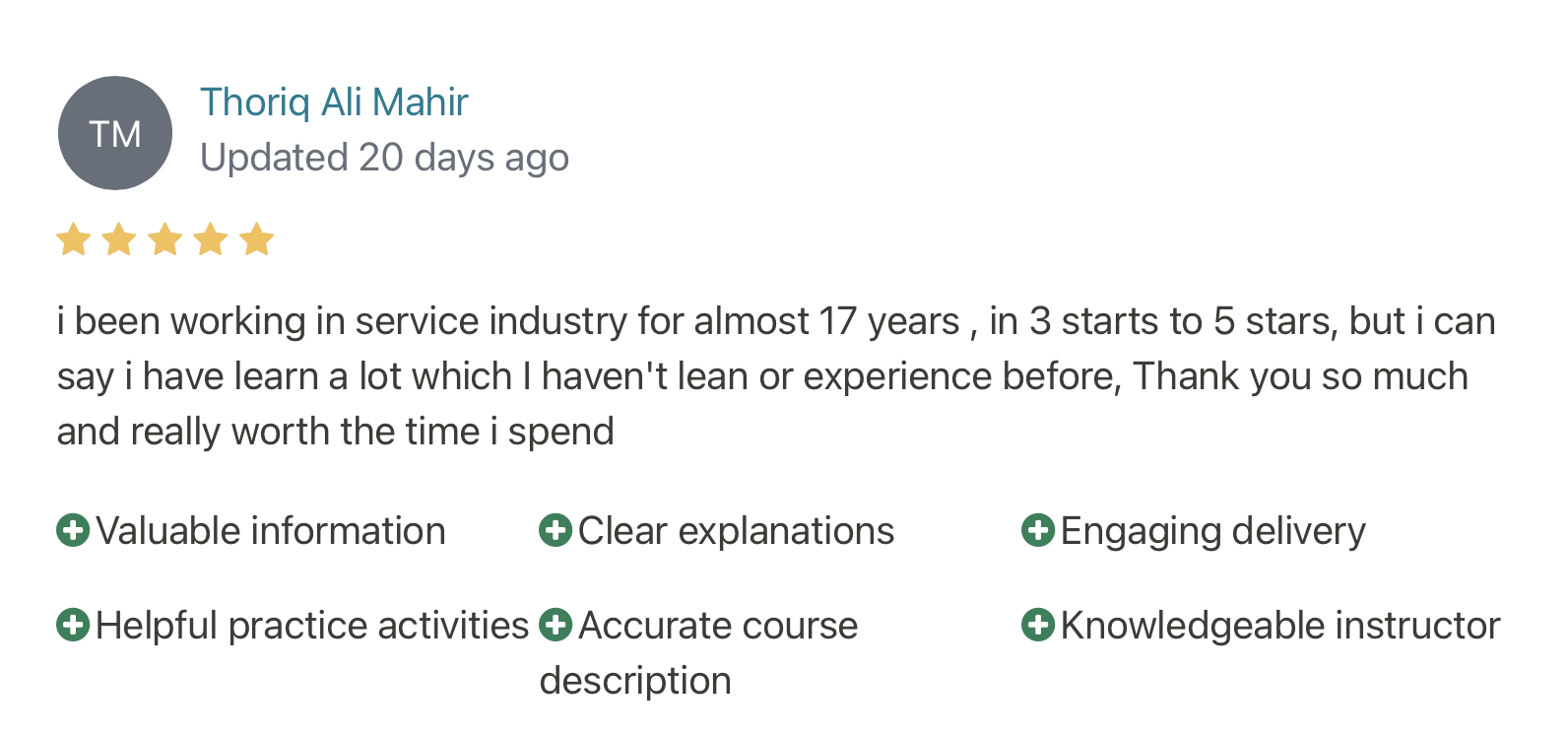Click the review text about service industry
The image size is (1568, 739).
tap(776, 376)
